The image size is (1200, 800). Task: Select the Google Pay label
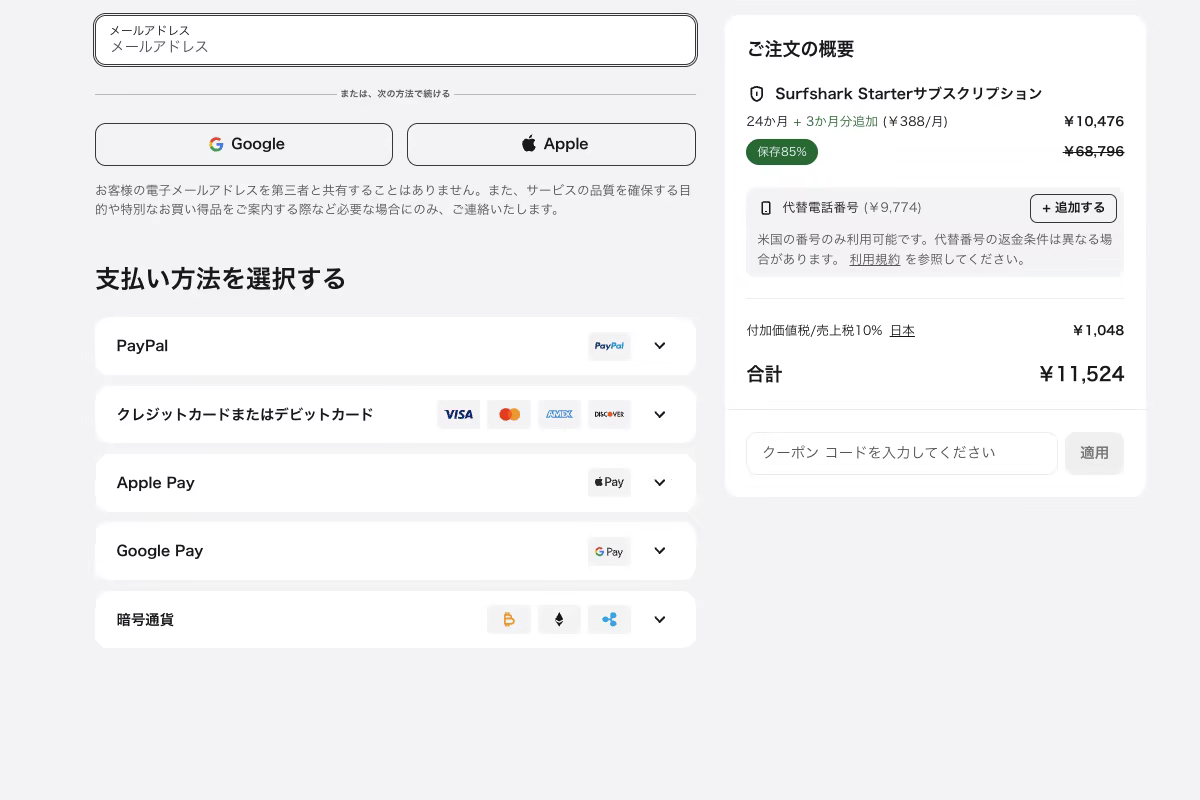[x=159, y=551]
